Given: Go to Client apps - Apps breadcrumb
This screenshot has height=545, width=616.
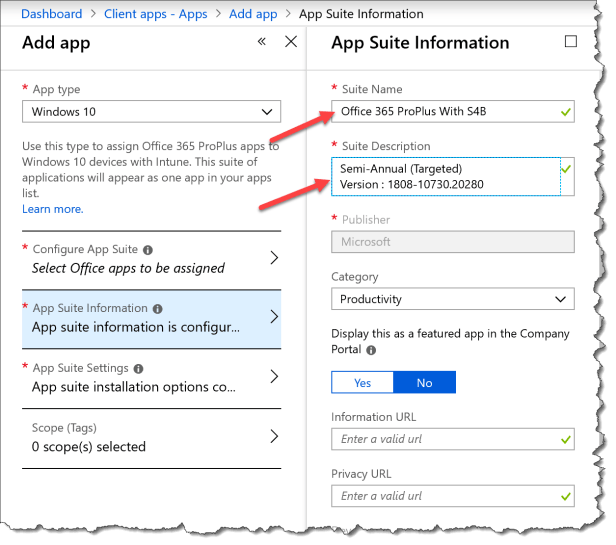Looking at the screenshot, I should tap(156, 14).
